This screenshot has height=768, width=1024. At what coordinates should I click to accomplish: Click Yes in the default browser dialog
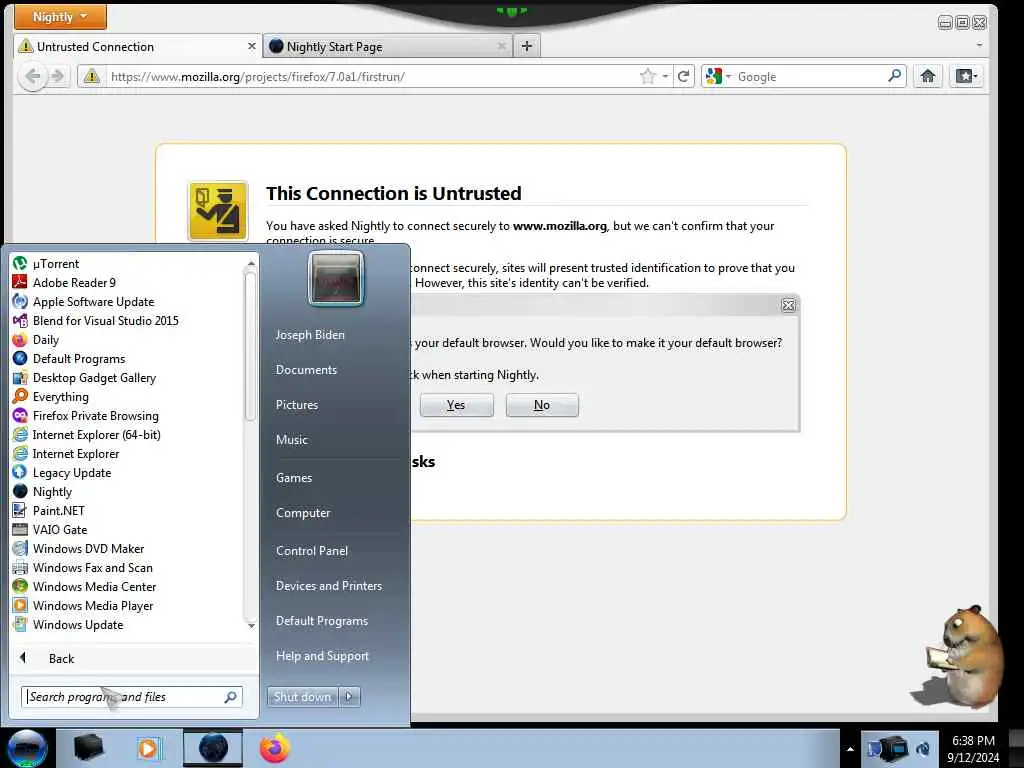456,405
